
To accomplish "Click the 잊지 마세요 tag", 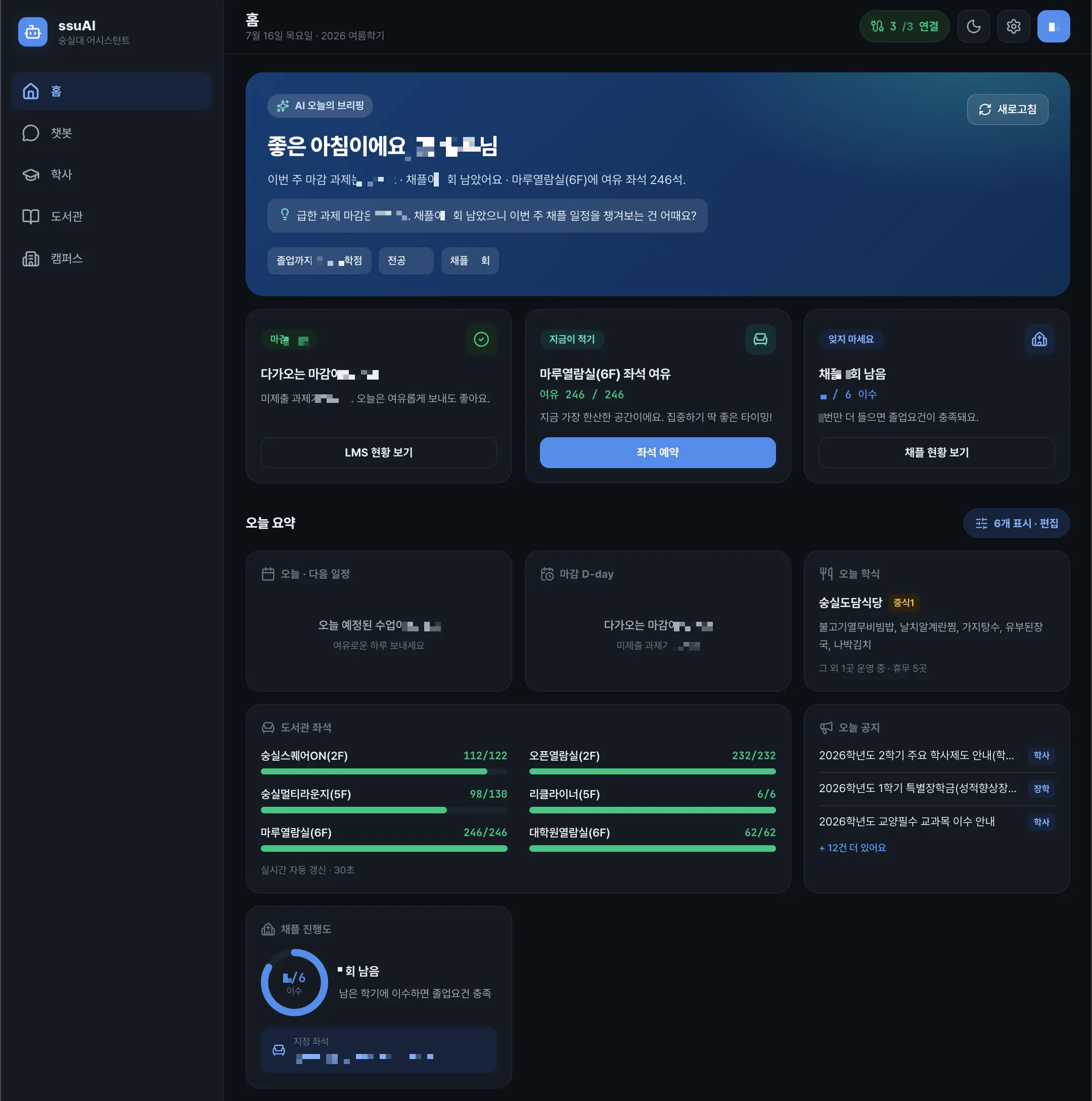I will 851,340.
